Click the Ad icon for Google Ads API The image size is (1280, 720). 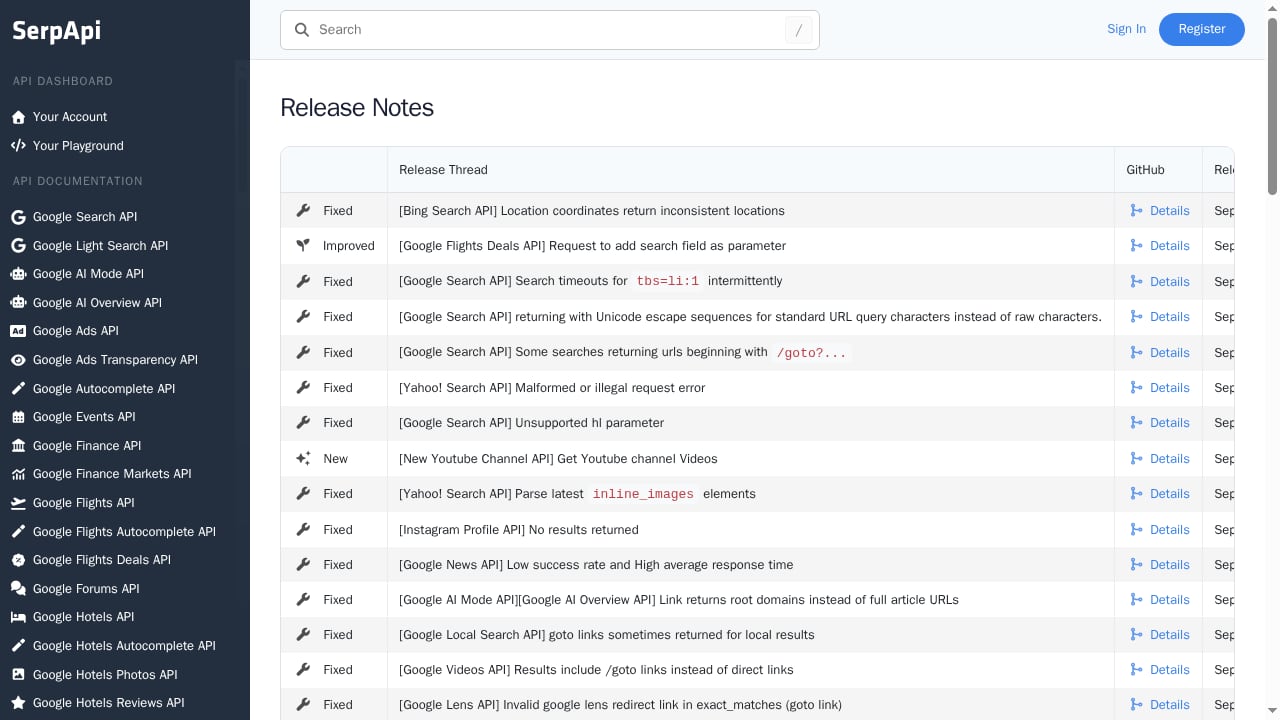(18, 331)
